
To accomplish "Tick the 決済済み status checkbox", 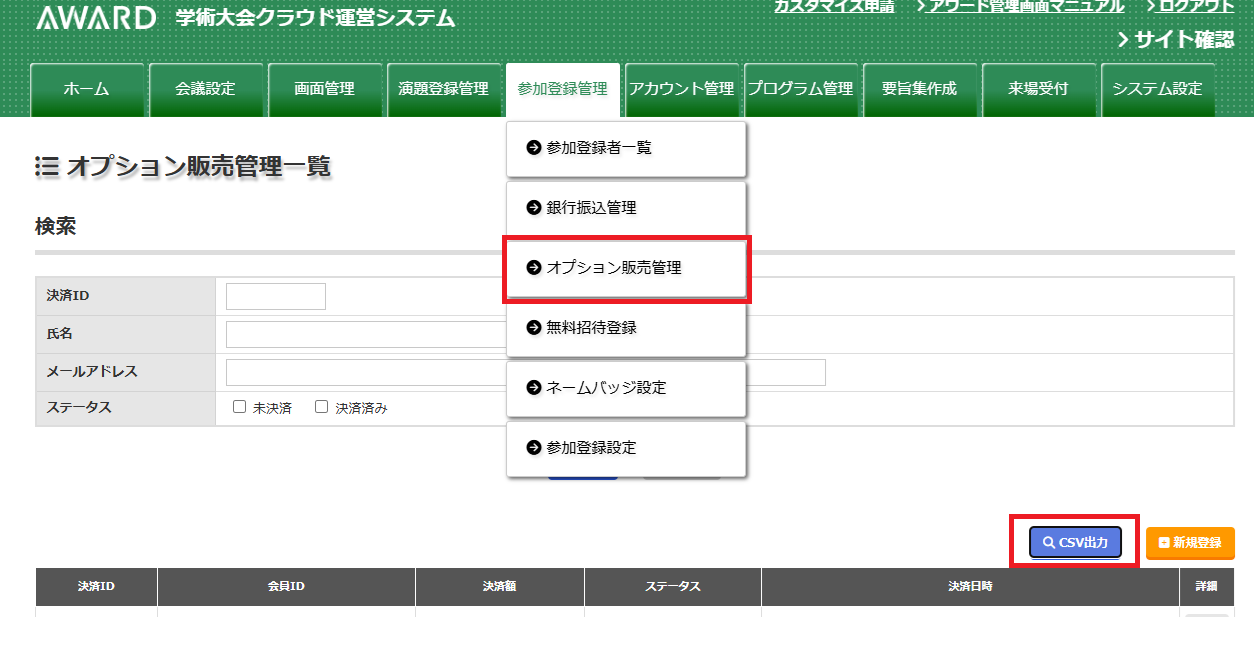I will 322,407.
